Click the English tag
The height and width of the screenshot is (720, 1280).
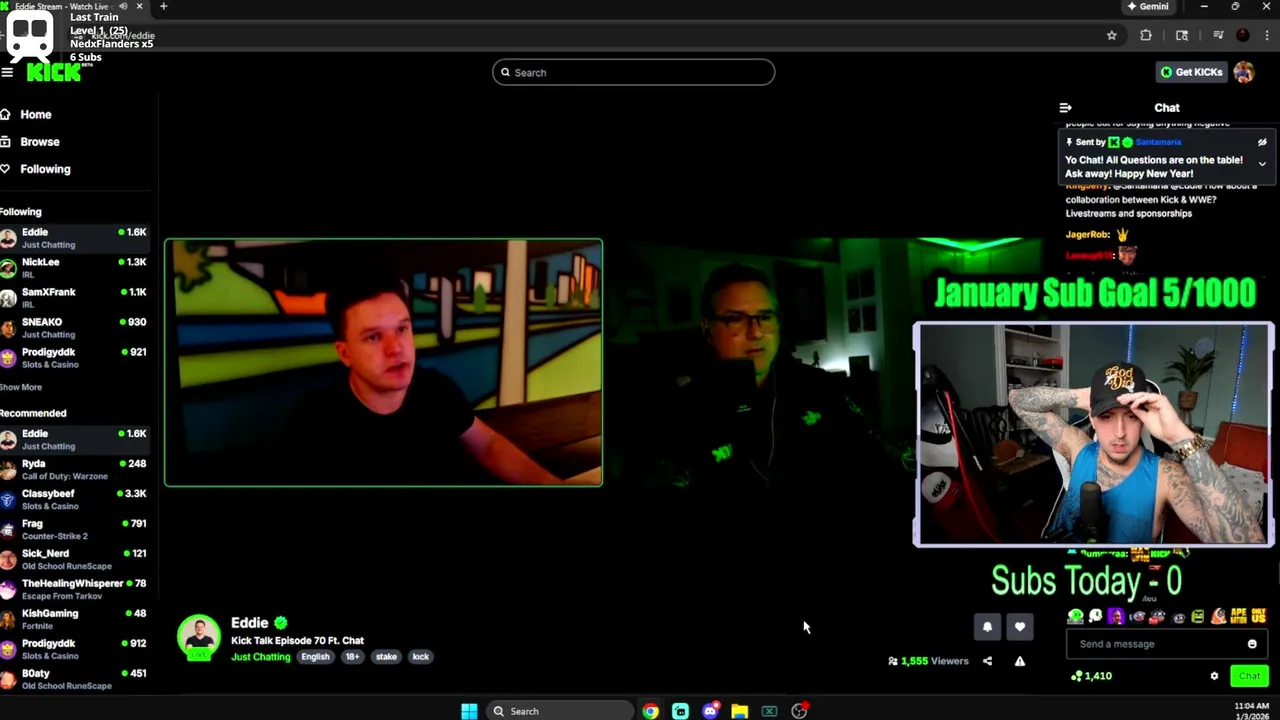coord(315,657)
